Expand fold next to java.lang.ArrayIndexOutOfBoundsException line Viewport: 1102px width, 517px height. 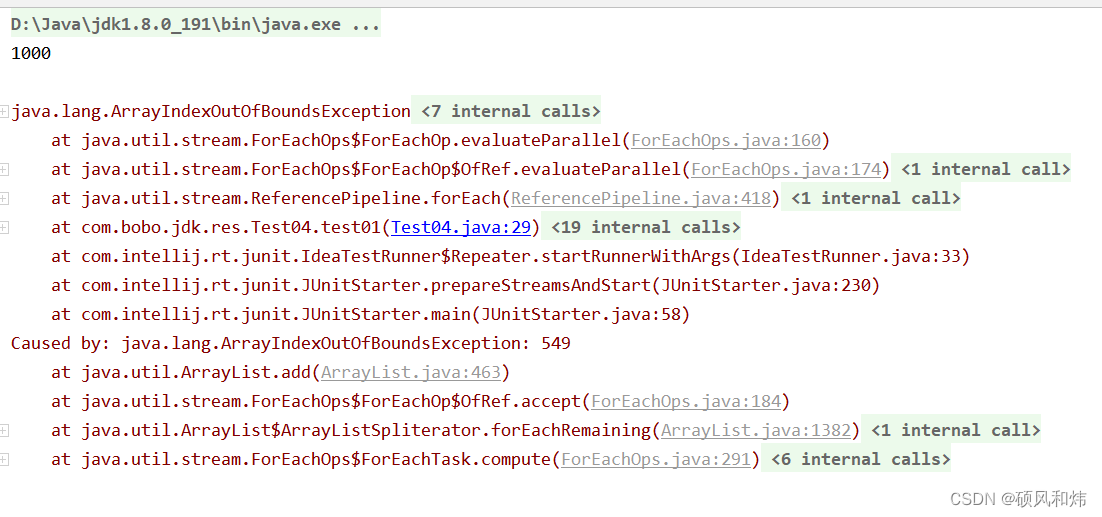4,112
